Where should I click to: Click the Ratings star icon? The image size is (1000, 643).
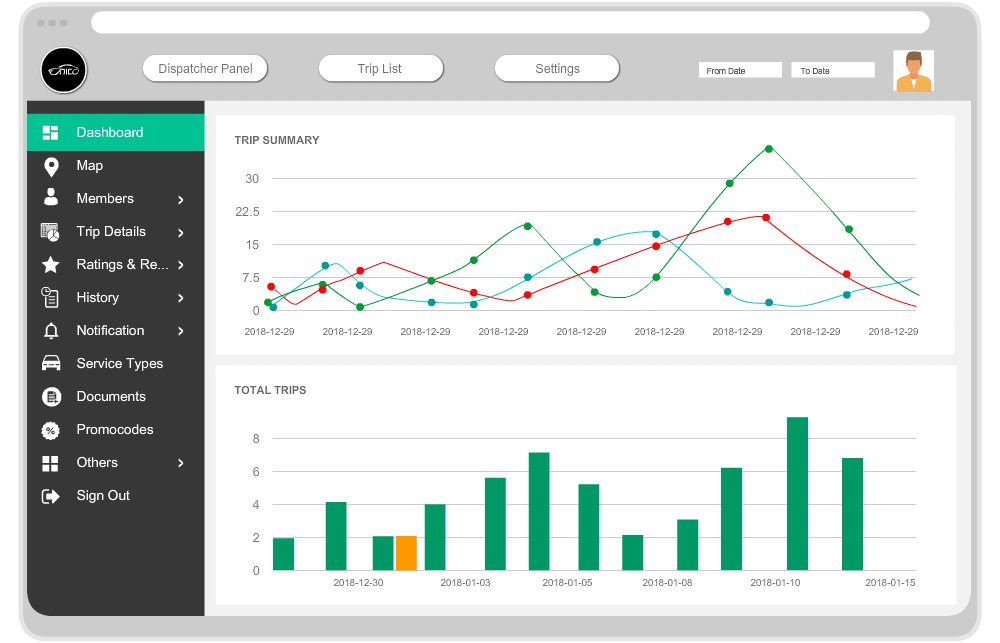tap(51, 265)
